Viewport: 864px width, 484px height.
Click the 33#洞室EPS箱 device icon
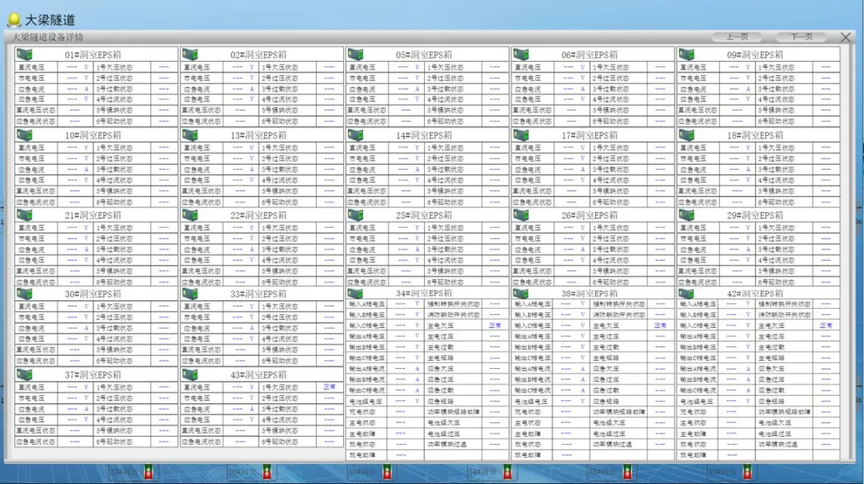(x=190, y=294)
